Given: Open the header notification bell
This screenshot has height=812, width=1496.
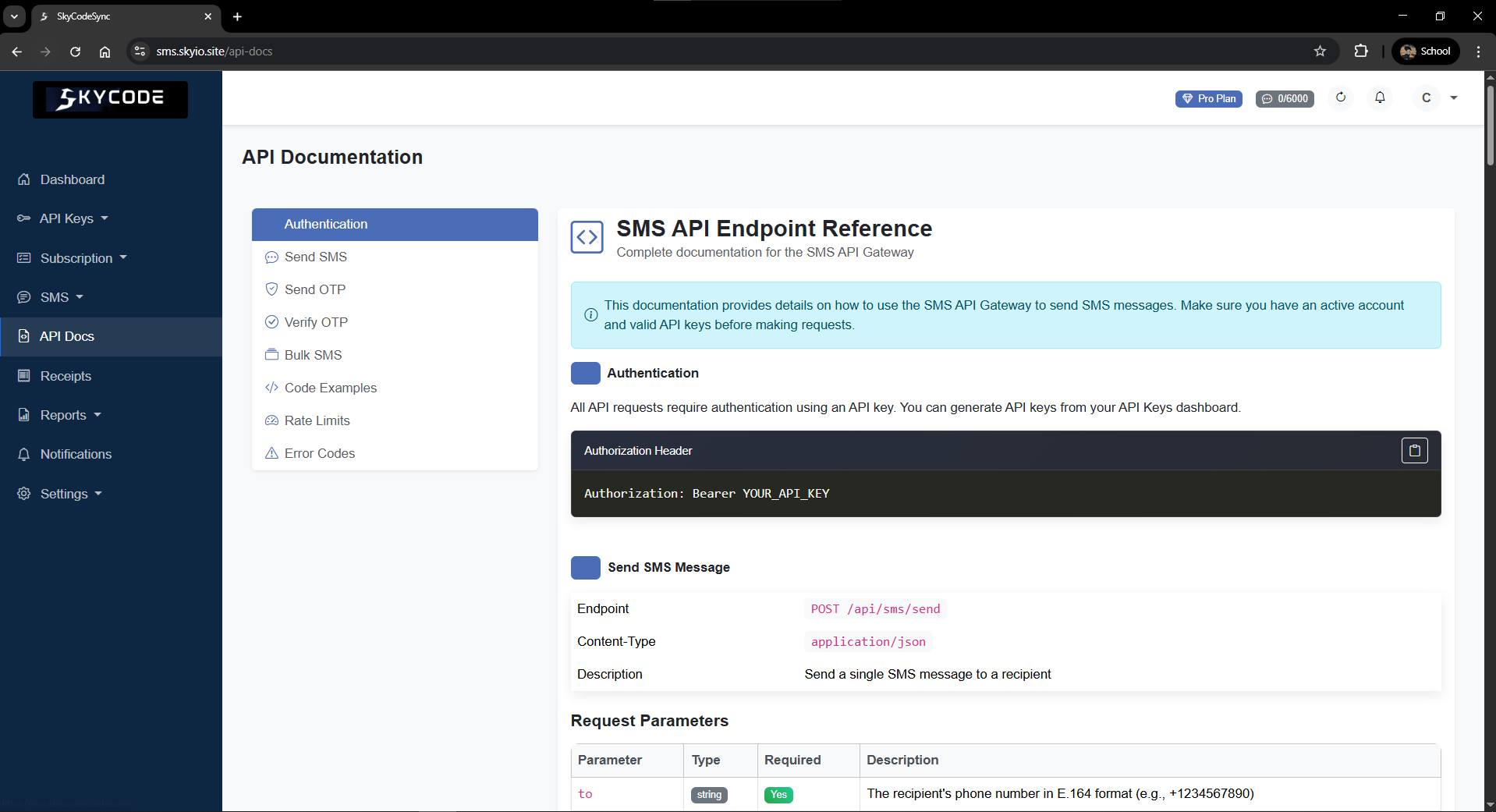Looking at the screenshot, I should pyautogui.click(x=1380, y=98).
